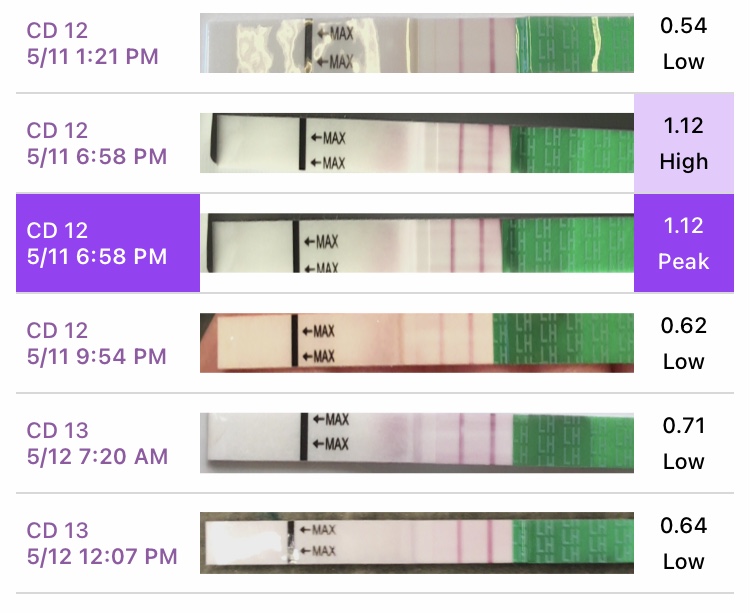Open the strip photo in the Peak row
The width and height of the screenshot is (750, 613).
tap(417, 243)
